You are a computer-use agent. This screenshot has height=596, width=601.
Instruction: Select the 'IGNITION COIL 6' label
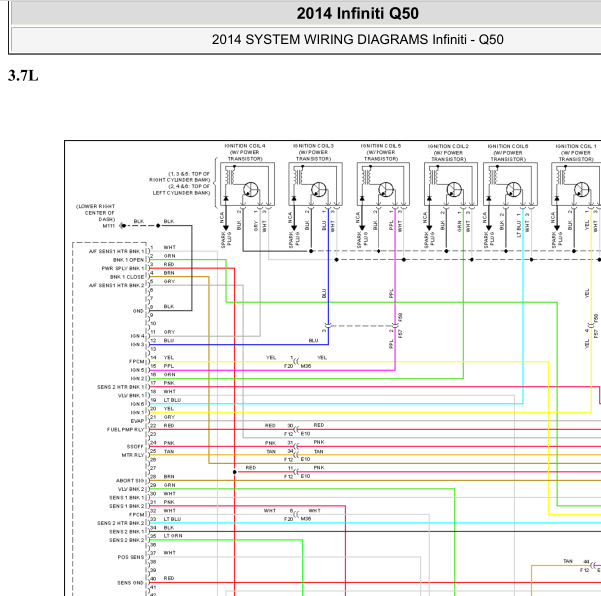(x=508, y=146)
